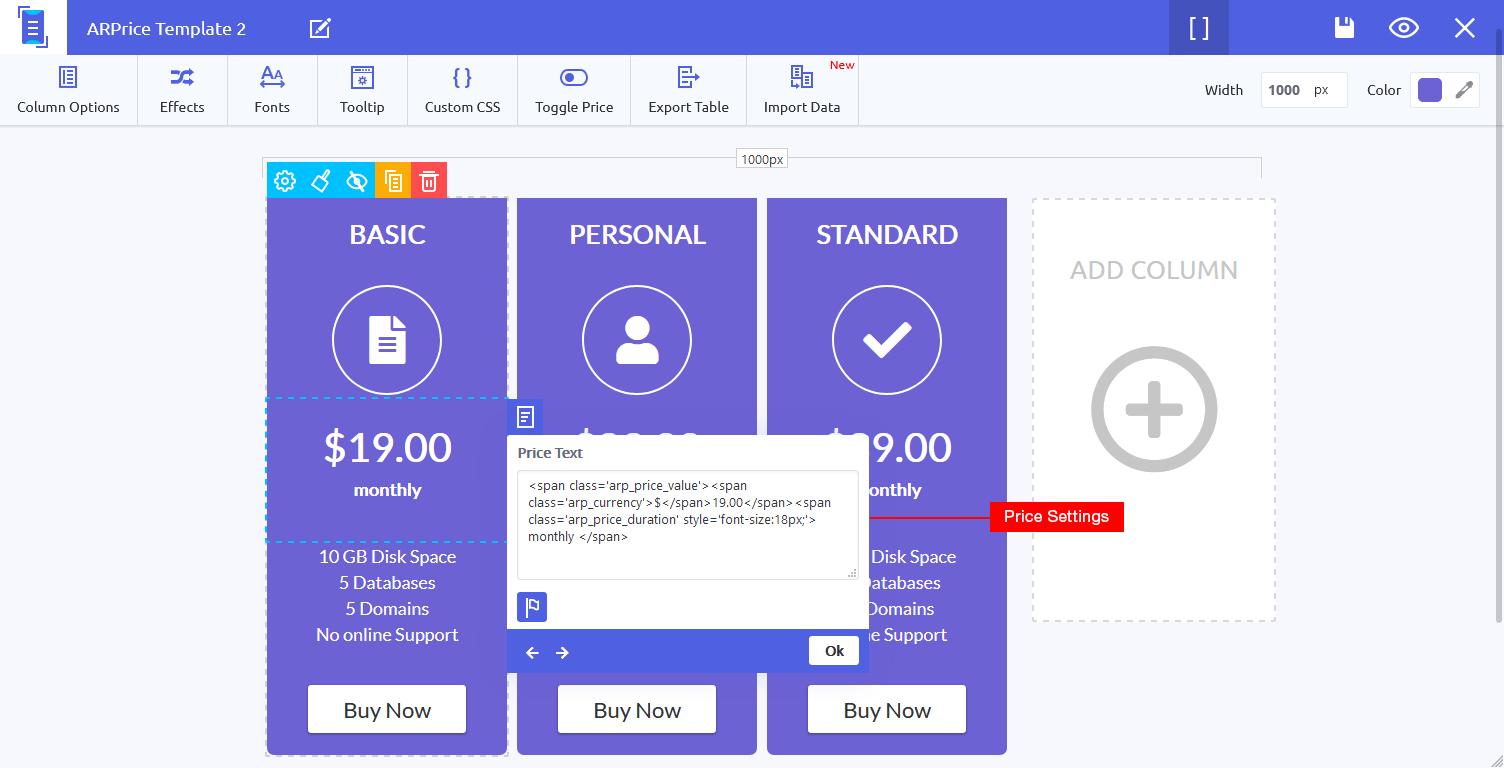Click the color eyedropper icon

pos(1464,90)
